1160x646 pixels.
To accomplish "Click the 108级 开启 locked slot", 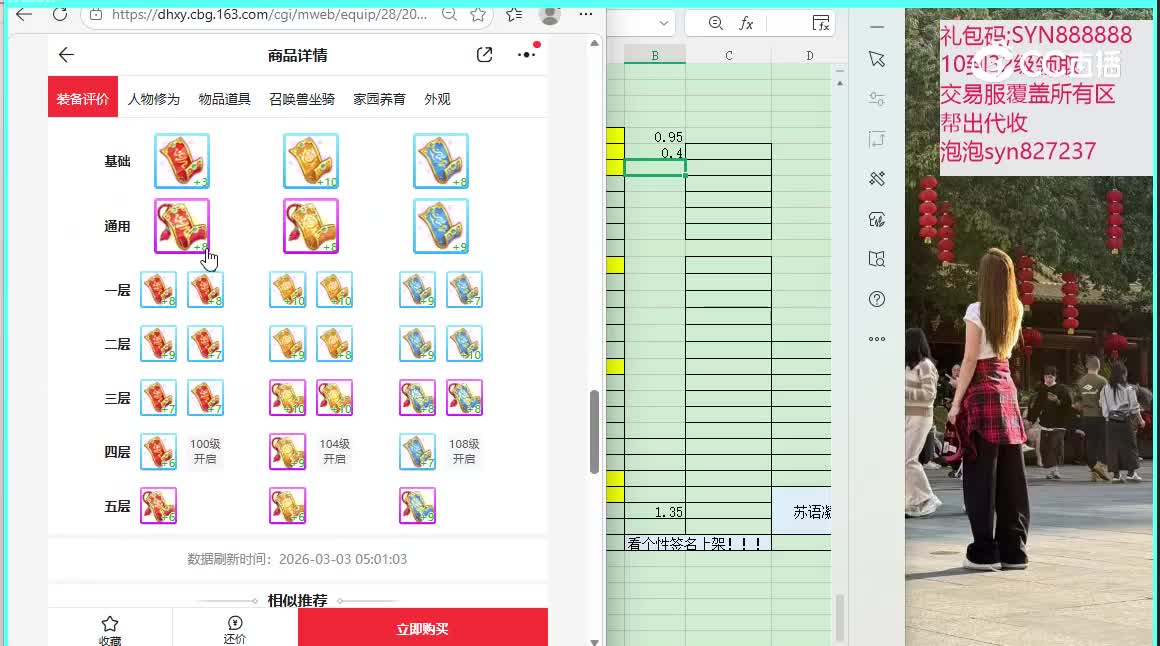I will point(464,451).
